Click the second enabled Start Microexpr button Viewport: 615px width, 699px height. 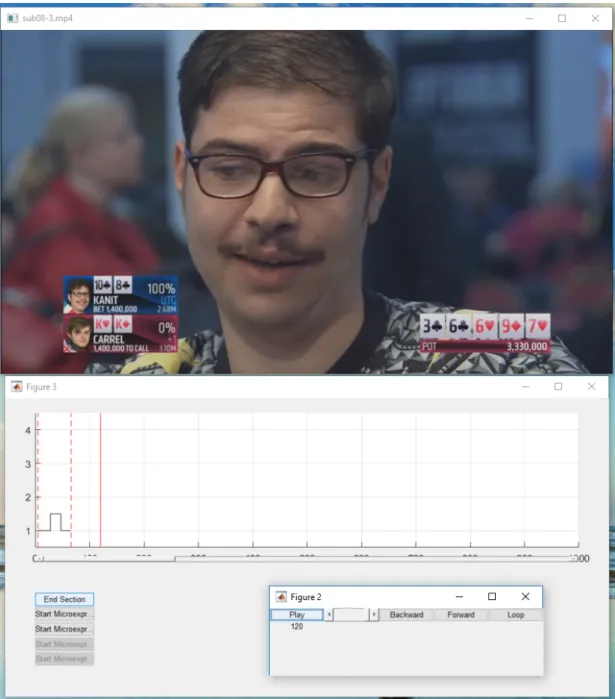[x=64, y=629]
